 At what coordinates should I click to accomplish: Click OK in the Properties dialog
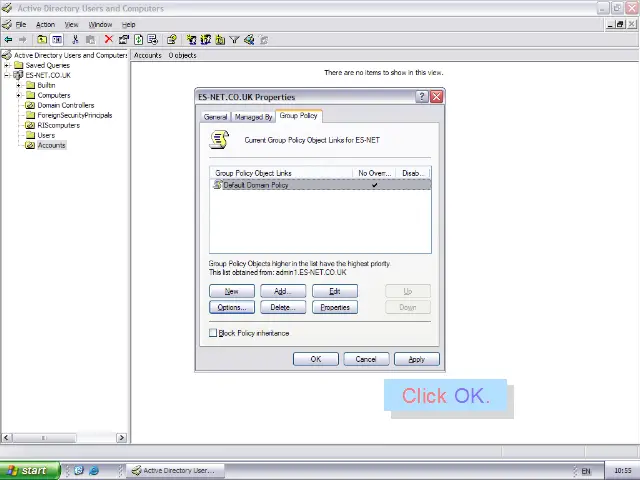316,359
